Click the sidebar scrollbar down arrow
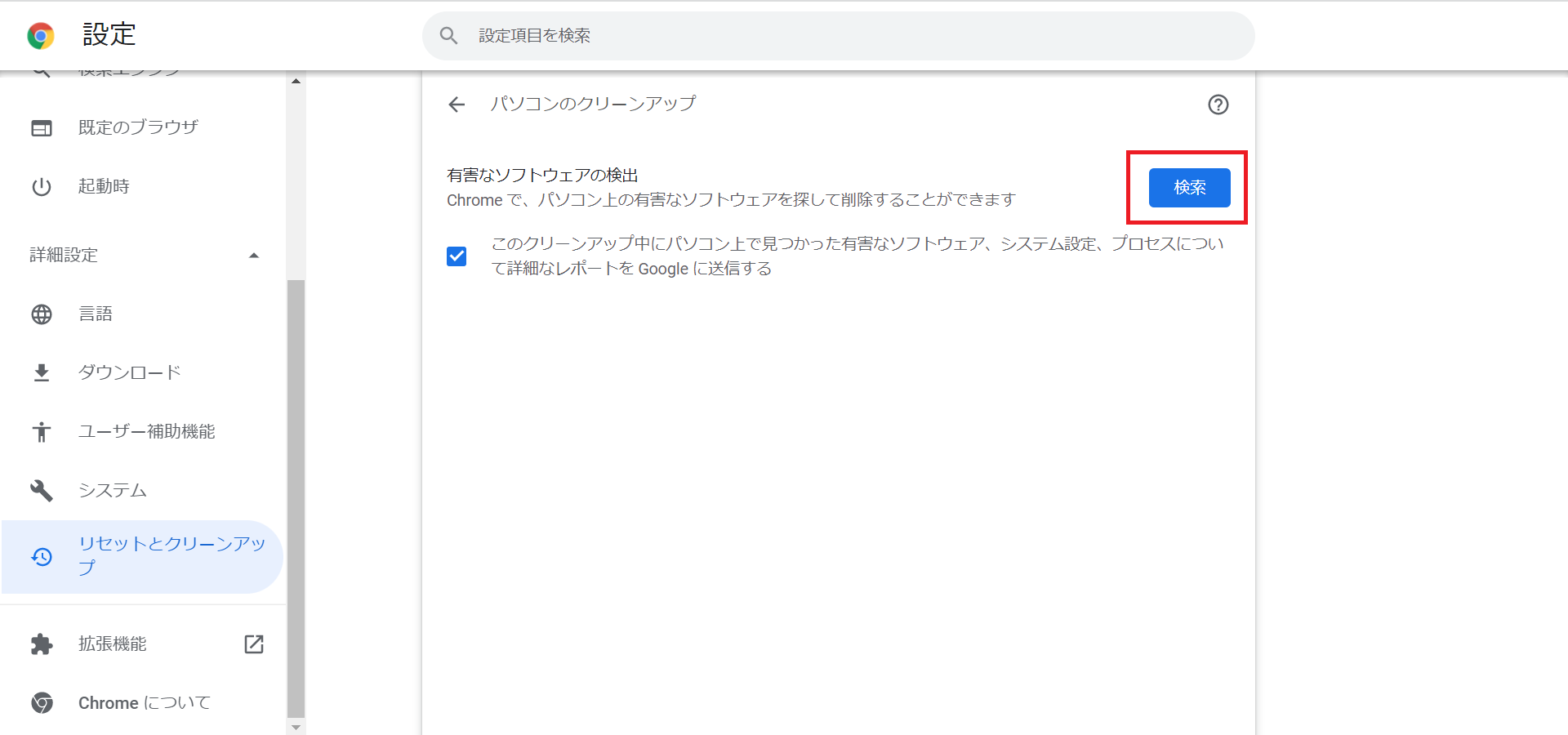The image size is (1568, 735). point(296,727)
